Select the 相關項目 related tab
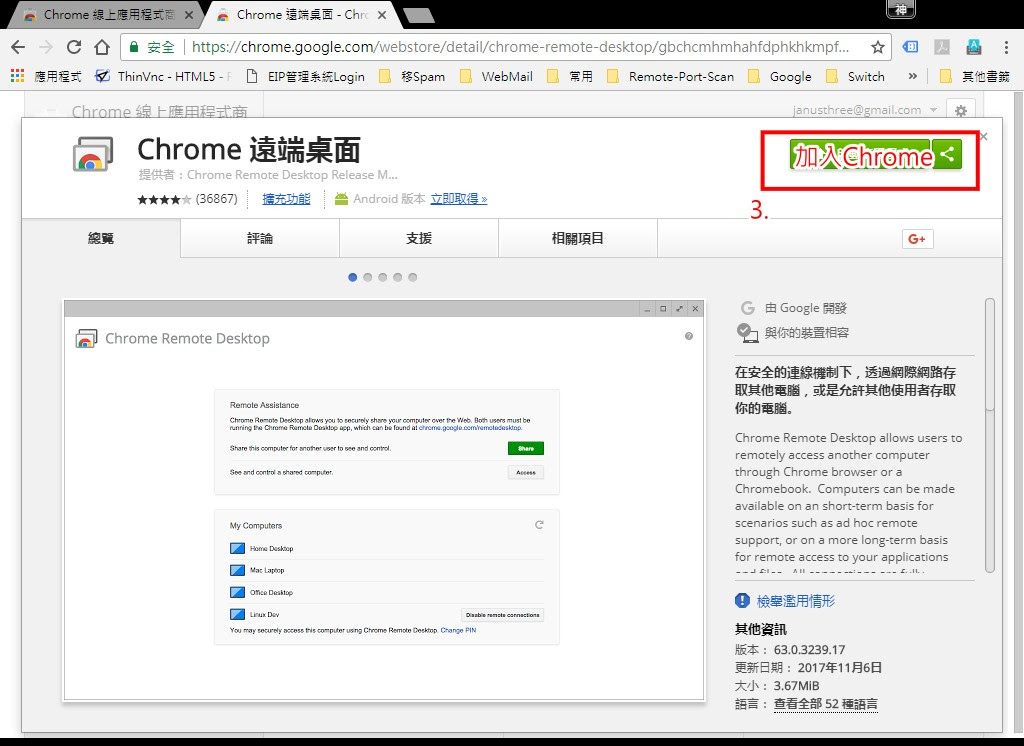This screenshot has width=1024, height=746. pyautogui.click(x=577, y=238)
